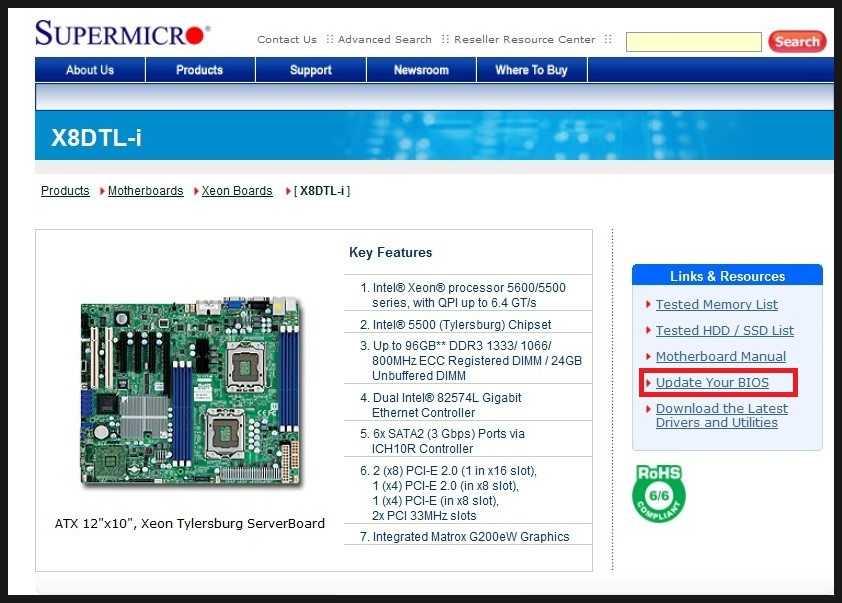This screenshot has height=603, width=842.
Task: Open the Advanced Search link
Action: coord(384,39)
